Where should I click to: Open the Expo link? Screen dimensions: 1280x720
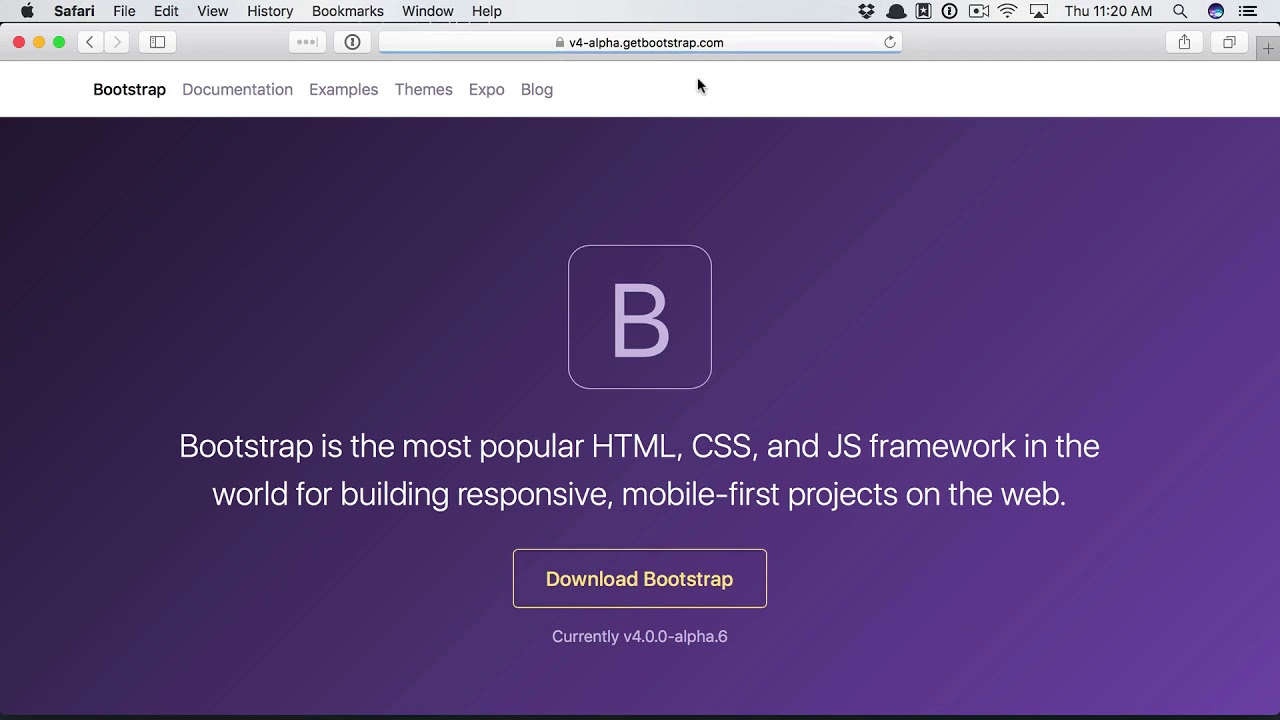tap(486, 89)
